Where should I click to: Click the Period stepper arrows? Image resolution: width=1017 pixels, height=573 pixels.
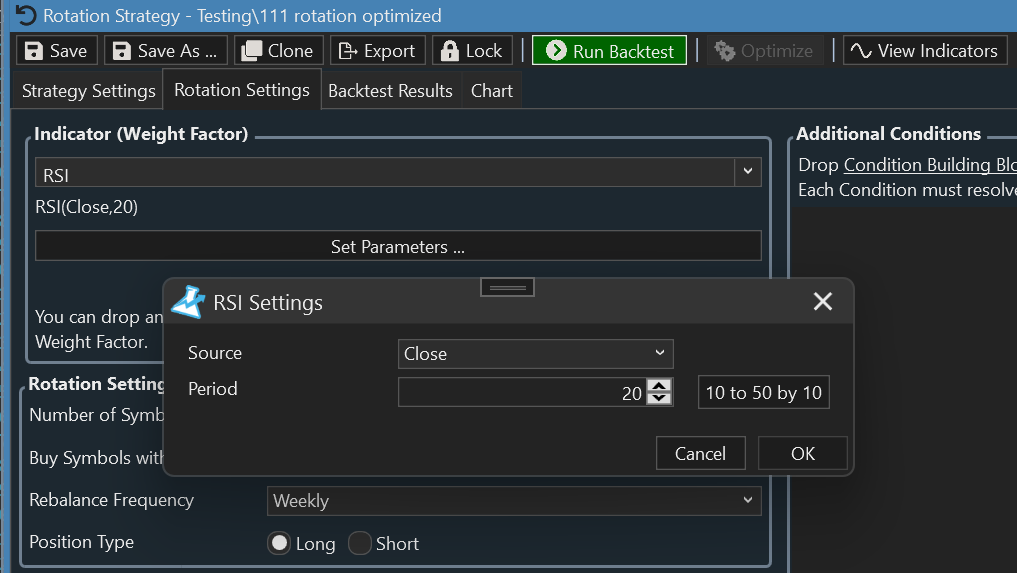(659, 392)
